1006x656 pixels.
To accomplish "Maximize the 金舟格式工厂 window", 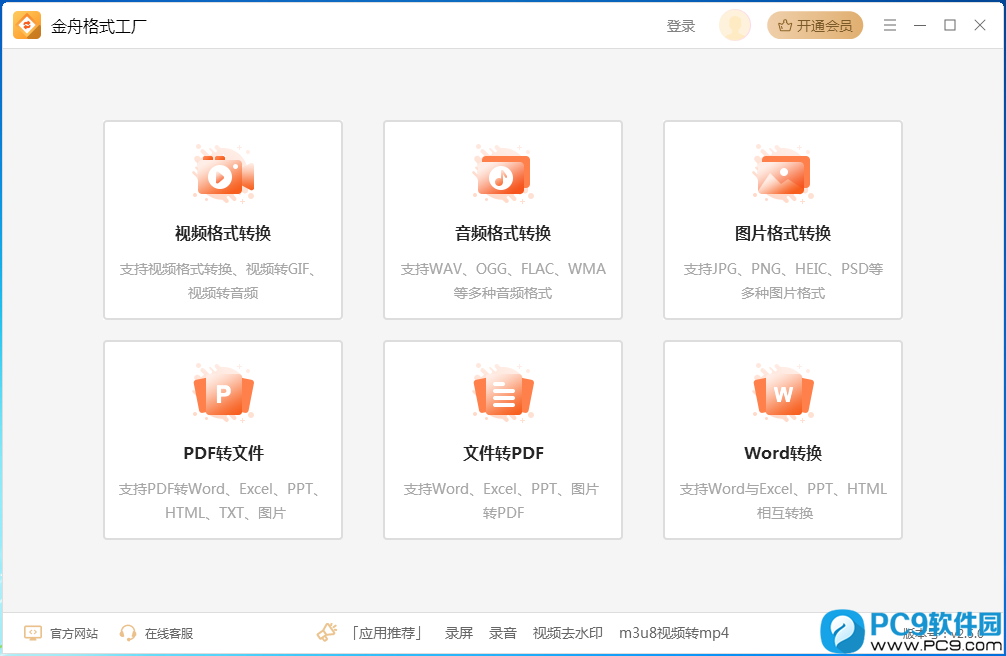I will click(x=950, y=25).
